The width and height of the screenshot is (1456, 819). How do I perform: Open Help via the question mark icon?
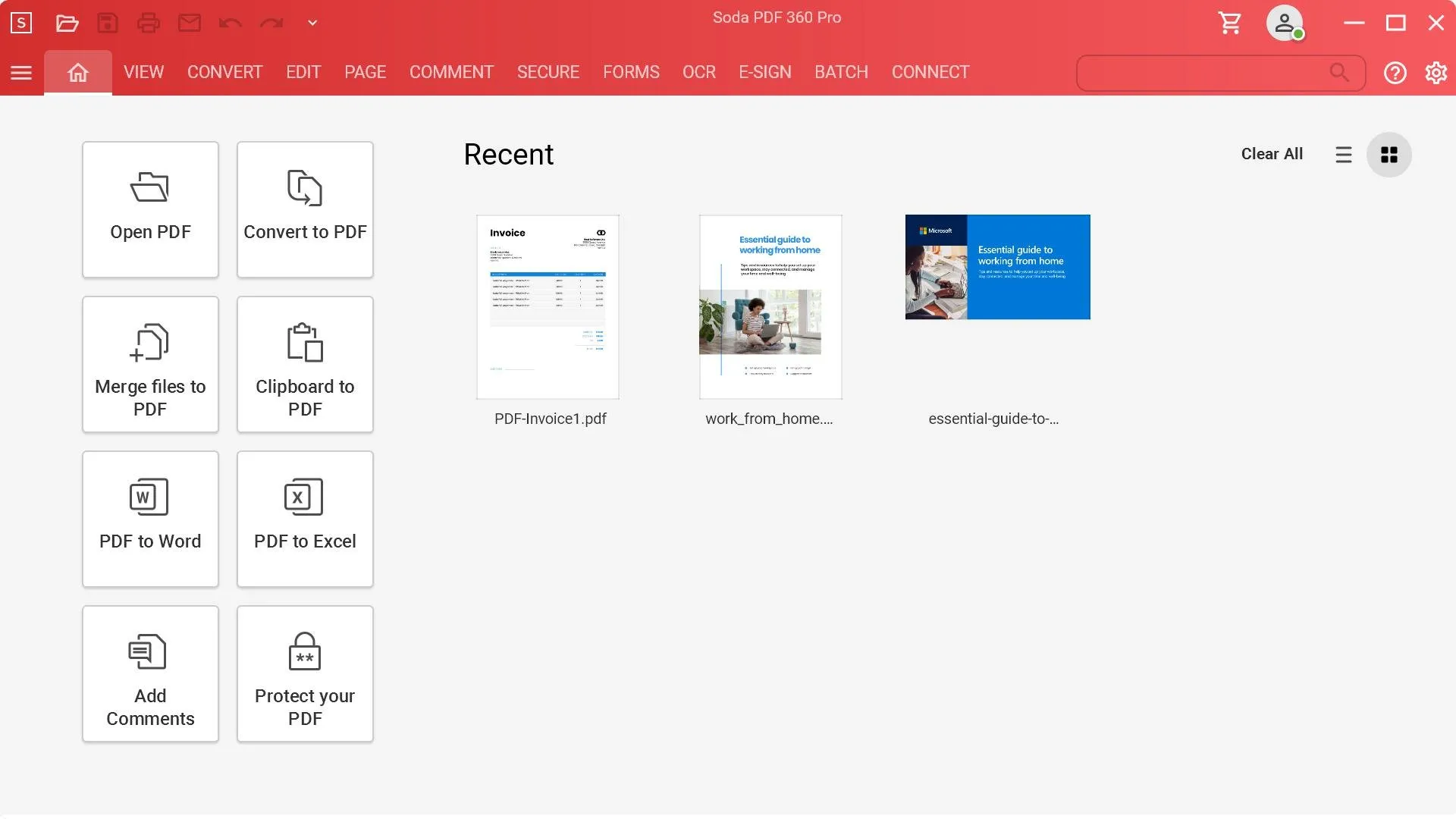coord(1395,72)
